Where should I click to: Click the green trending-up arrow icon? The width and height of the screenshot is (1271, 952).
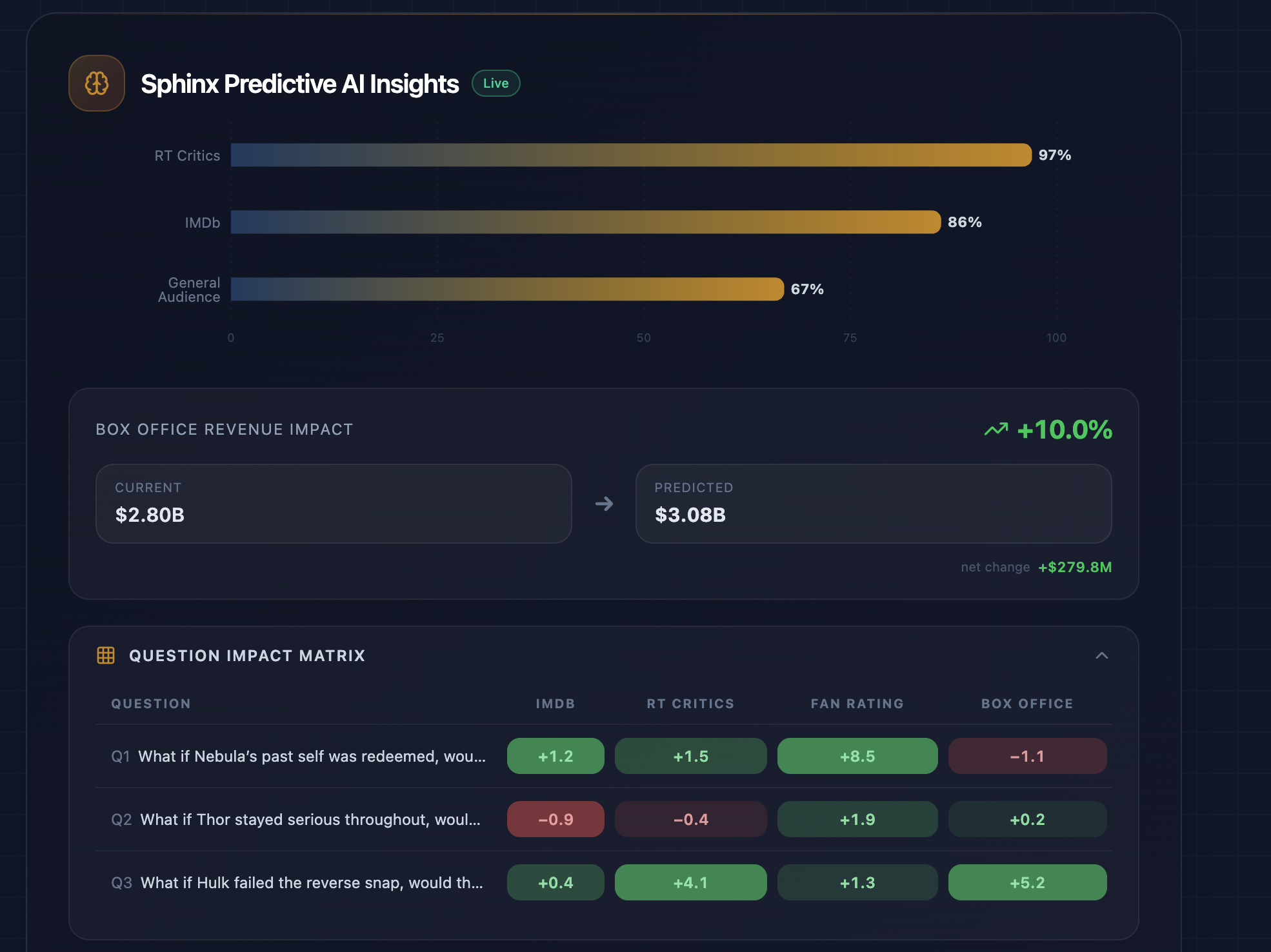pos(996,430)
